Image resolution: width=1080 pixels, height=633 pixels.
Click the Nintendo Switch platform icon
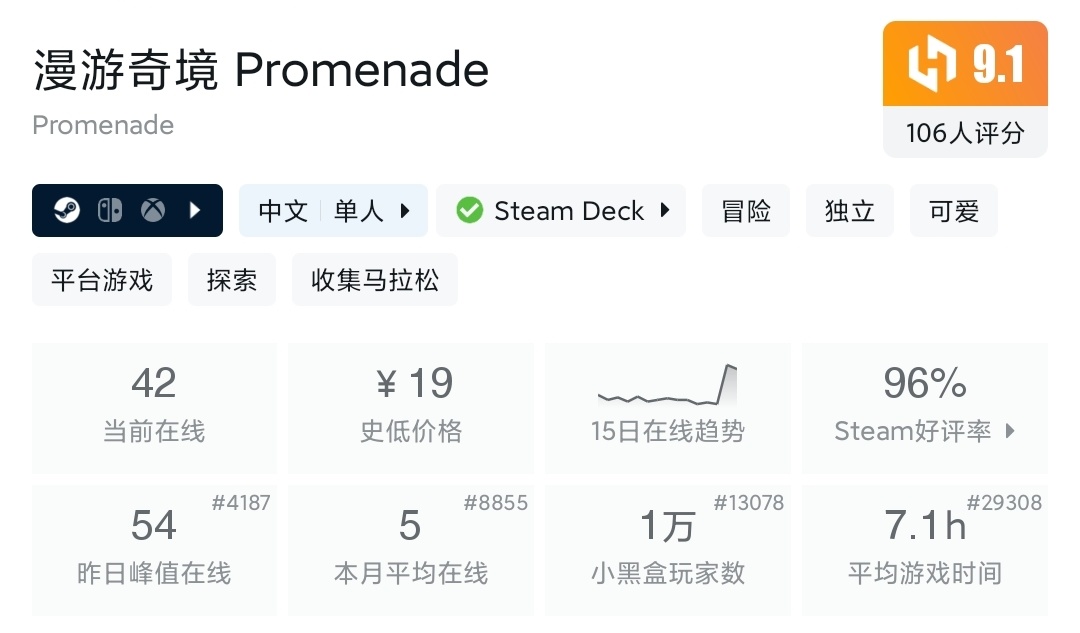[x=110, y=211]
